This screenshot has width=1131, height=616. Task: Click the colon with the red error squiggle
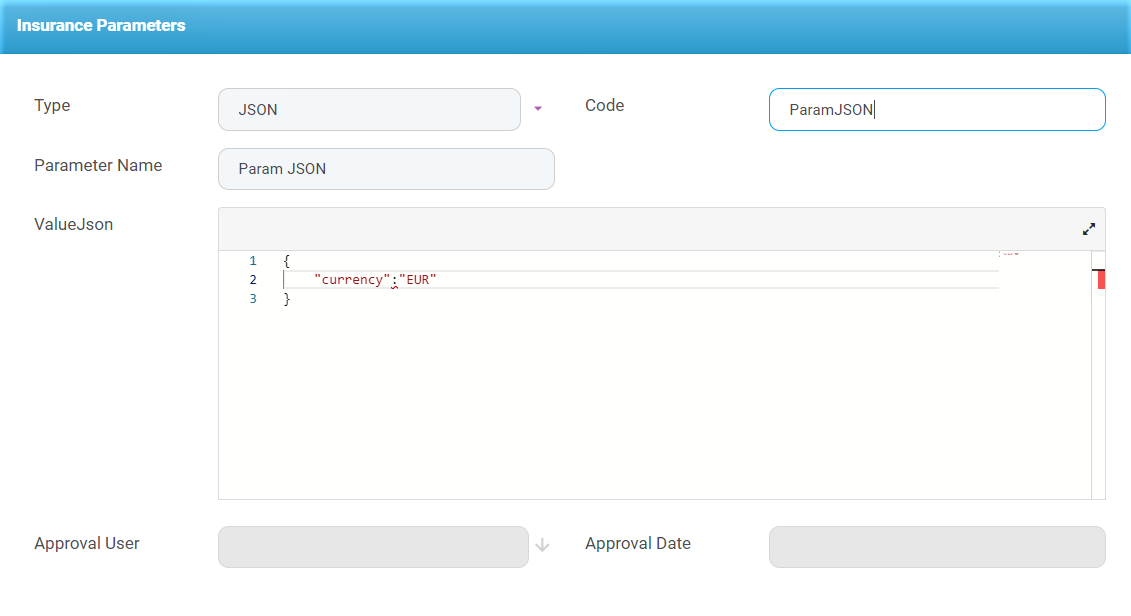click(394, 281)
